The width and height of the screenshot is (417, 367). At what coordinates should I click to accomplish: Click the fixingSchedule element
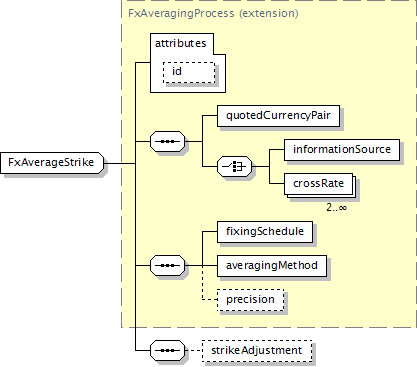click(x=265, y=232)
